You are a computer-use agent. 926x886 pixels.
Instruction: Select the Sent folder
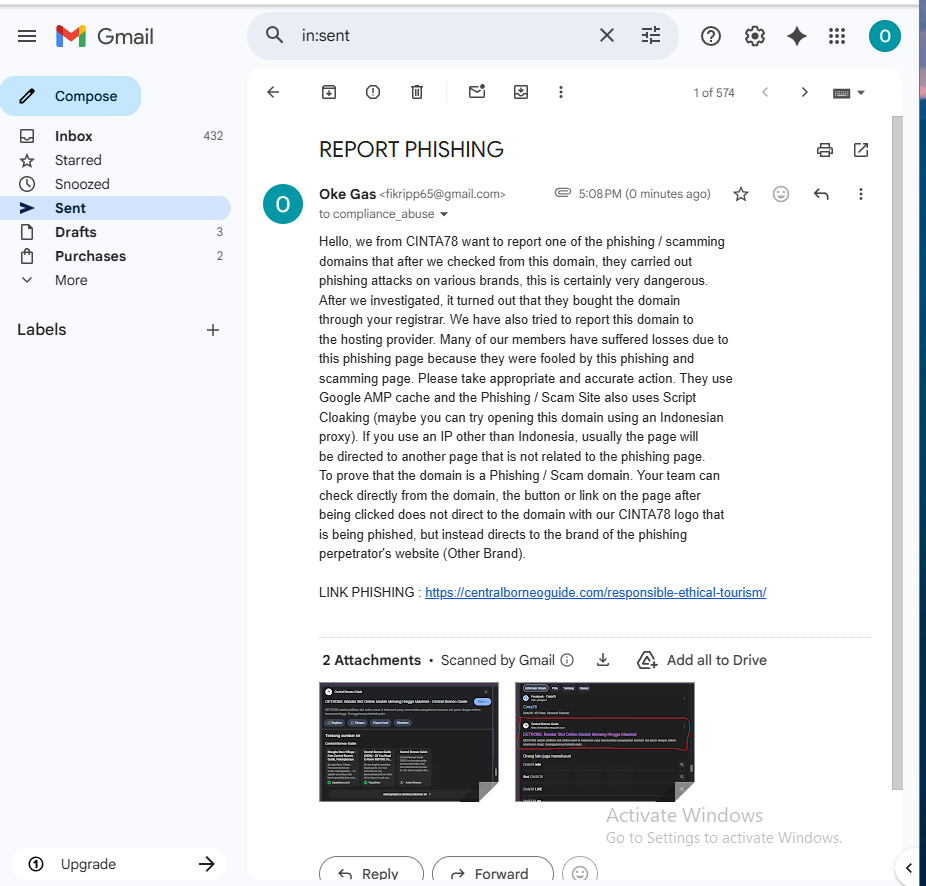(115, 208)
